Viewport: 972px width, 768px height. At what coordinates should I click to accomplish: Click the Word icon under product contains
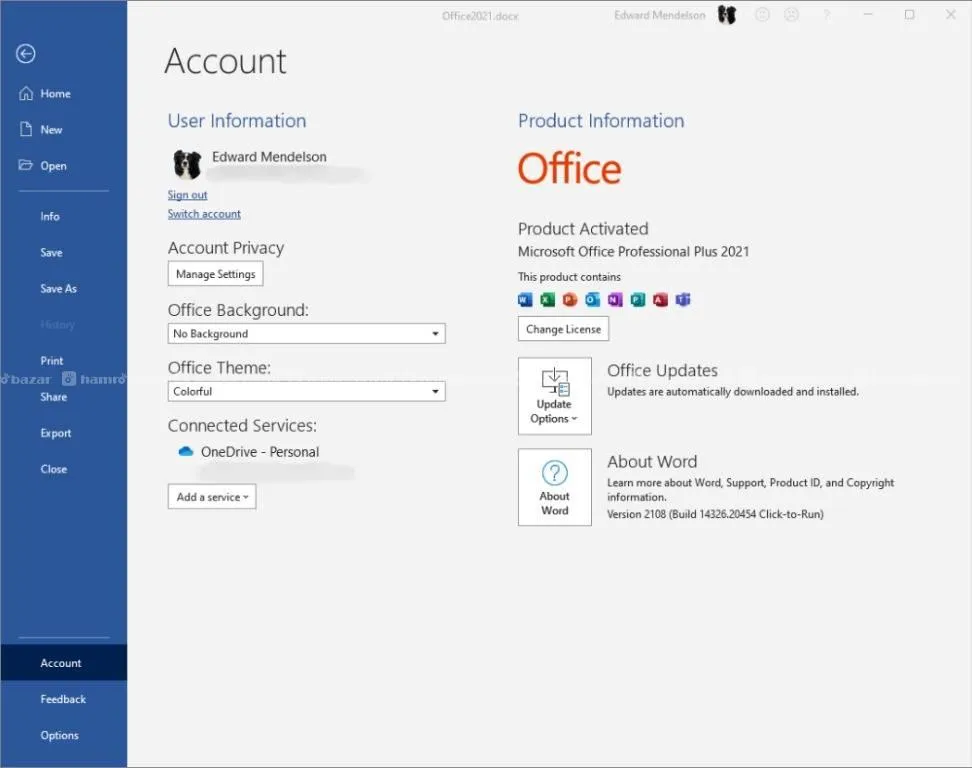(526, 299)
